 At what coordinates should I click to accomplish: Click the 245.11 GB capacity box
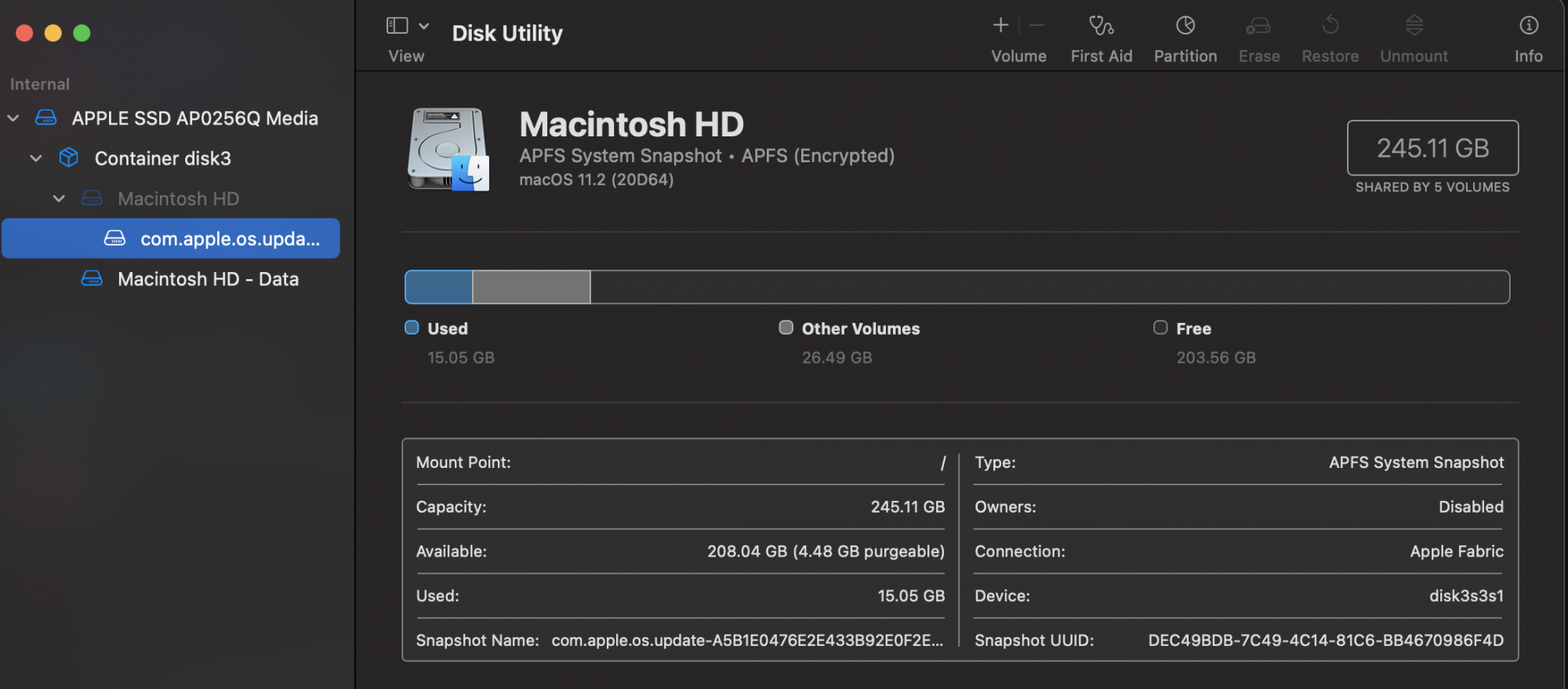tap(1432, 148)
